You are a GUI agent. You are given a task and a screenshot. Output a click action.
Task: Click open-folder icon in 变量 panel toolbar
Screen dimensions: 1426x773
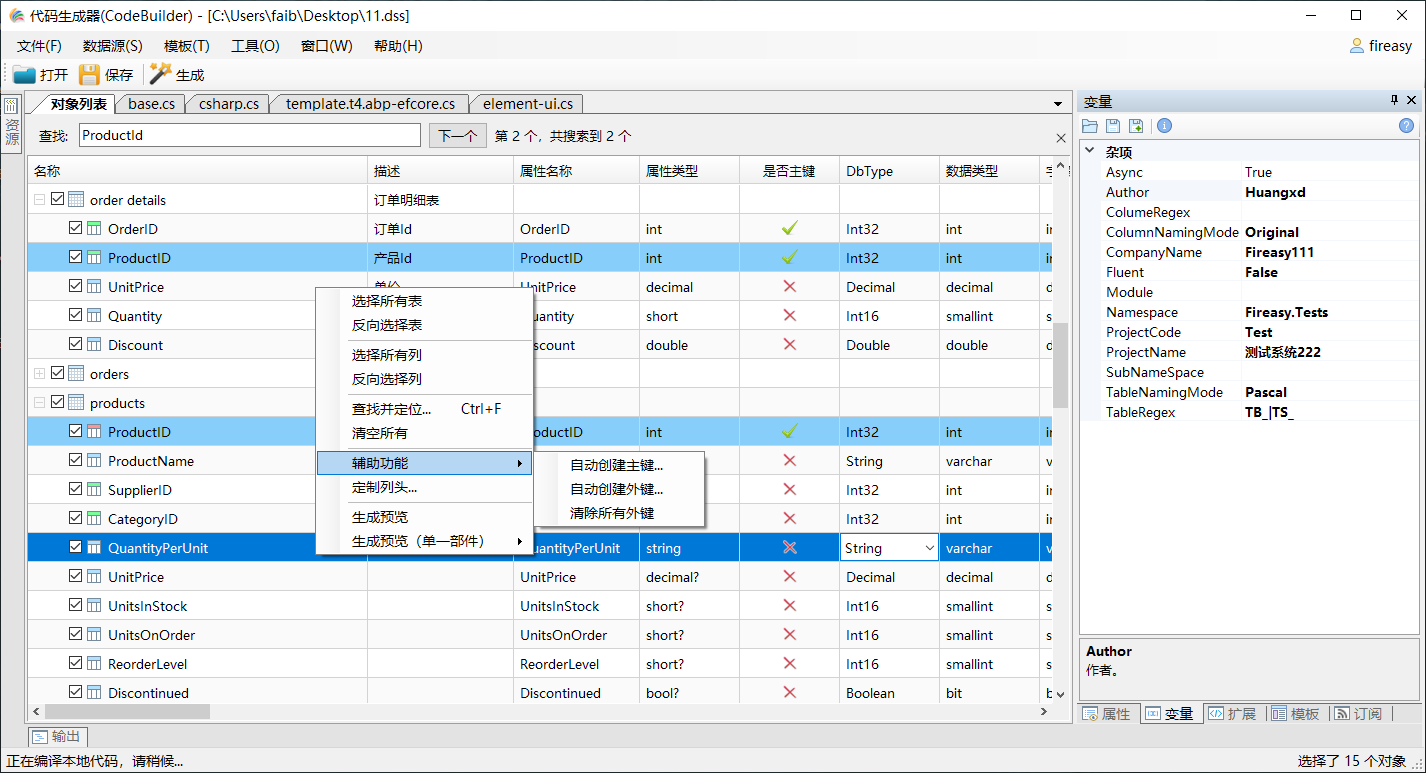1090,126
